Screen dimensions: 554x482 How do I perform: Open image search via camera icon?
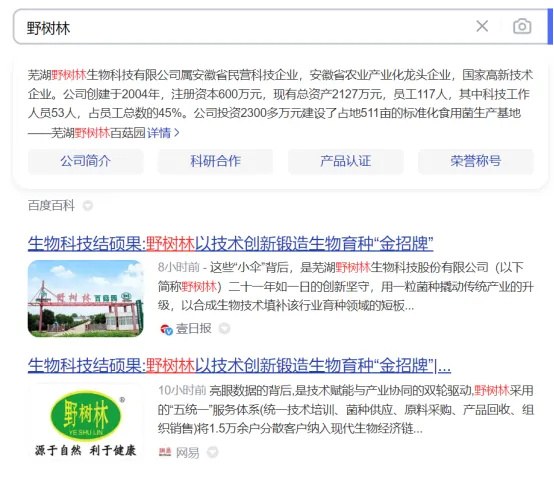522,27
